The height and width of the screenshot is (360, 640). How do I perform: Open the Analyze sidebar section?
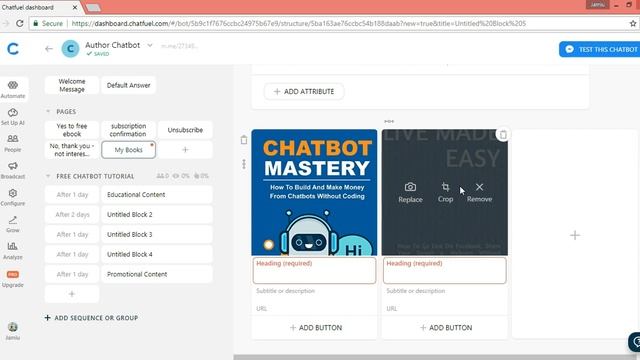pos(13,251)
